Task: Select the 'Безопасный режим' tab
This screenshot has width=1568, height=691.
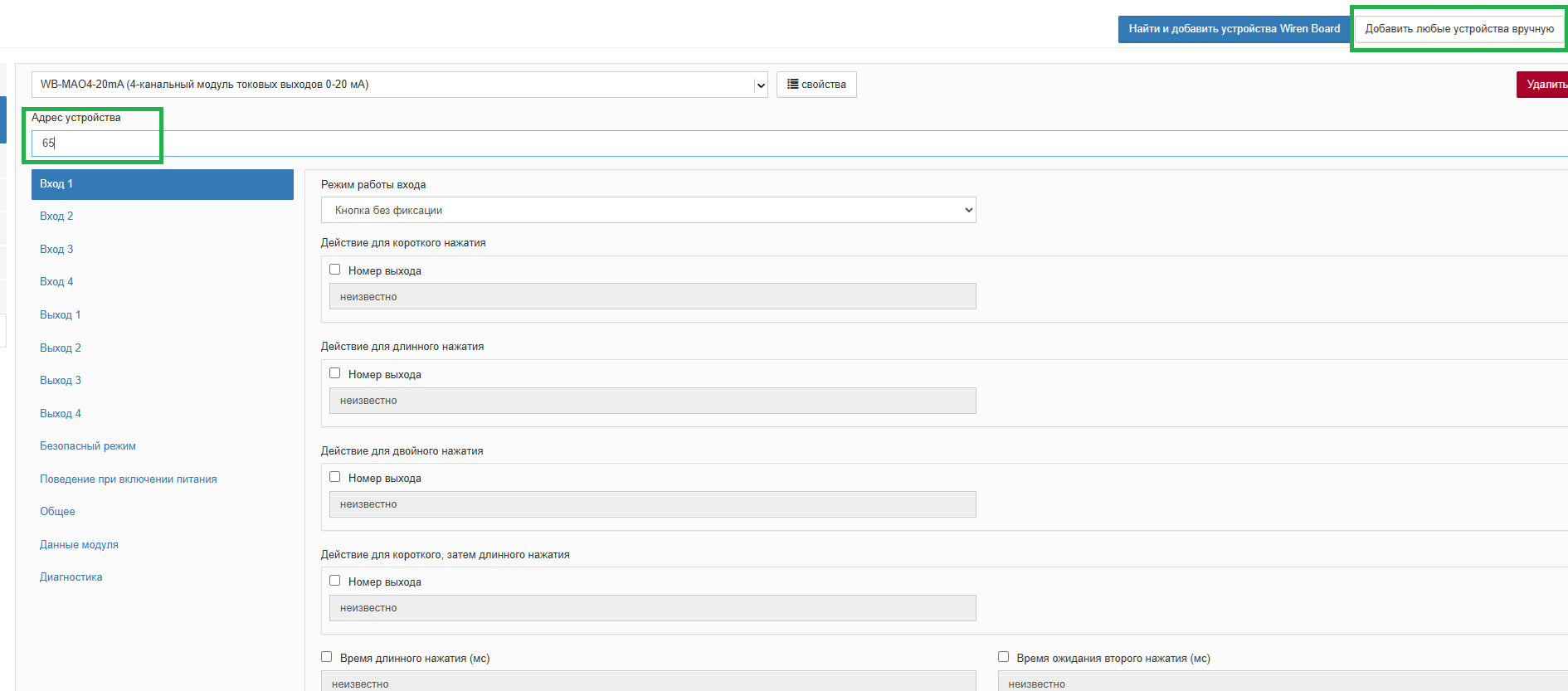Action: 88,446
